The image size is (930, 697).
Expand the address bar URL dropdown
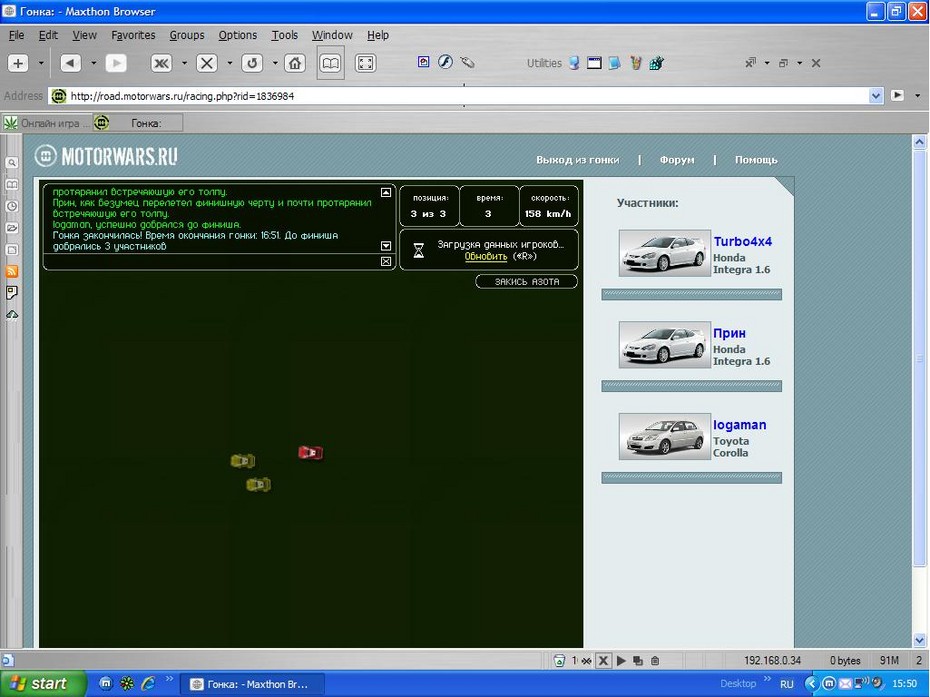pos(876,96)
